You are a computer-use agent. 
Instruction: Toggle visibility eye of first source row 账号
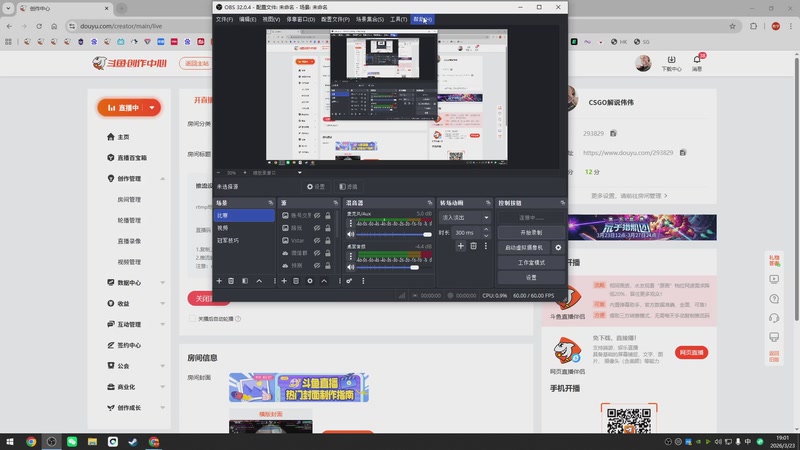click(317, 215)
